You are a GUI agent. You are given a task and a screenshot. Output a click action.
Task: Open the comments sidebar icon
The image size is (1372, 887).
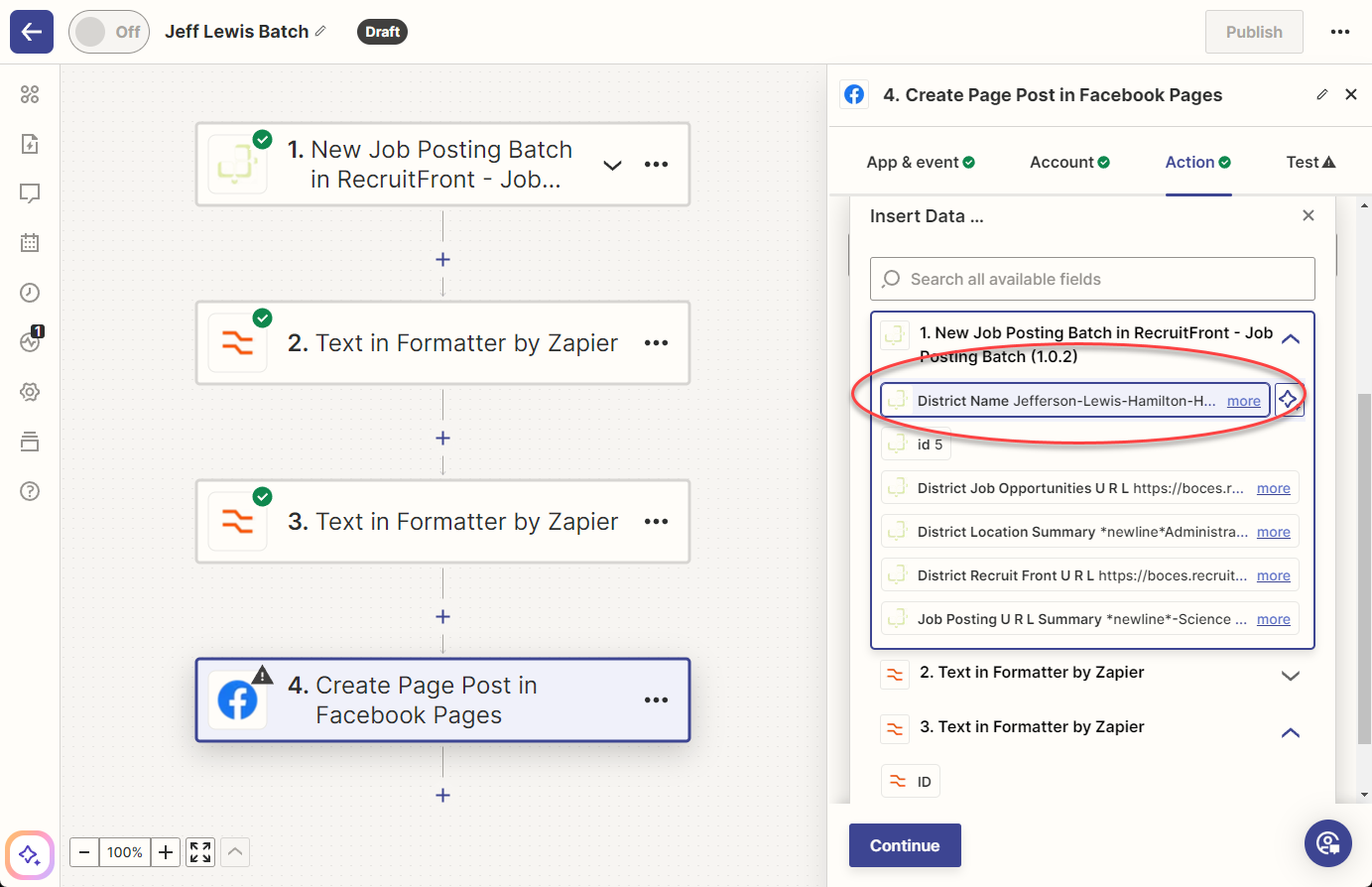click(x=30, y=193)
